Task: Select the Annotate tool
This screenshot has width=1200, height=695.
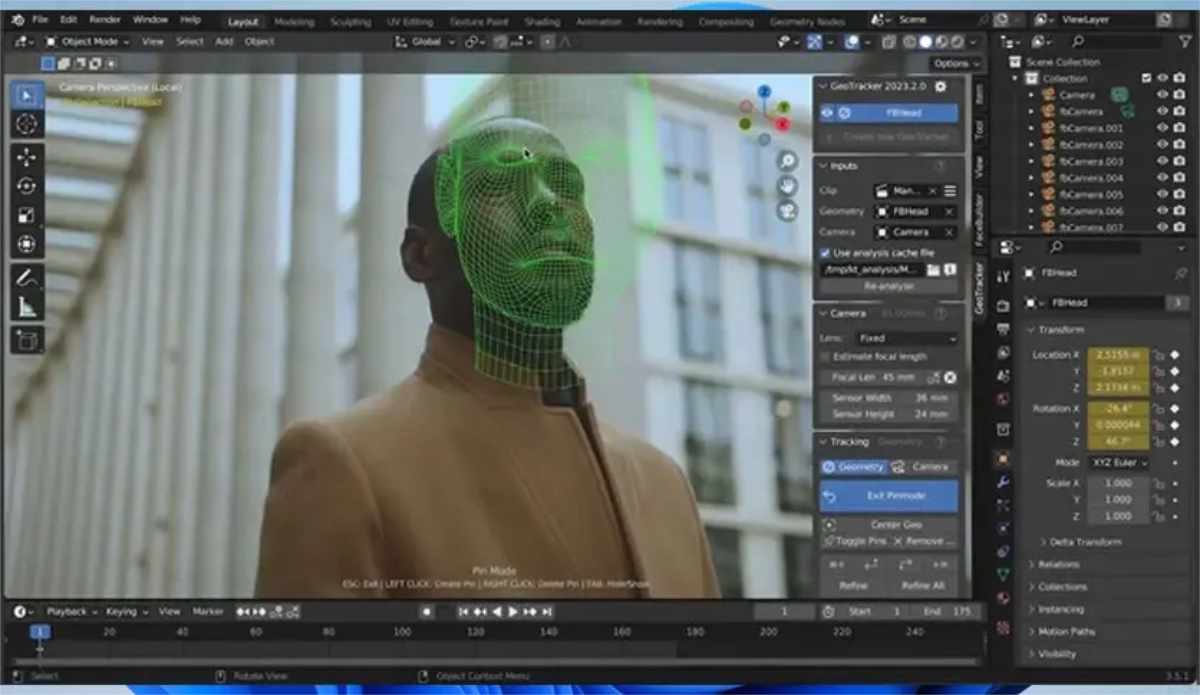Action: pos(27,278)
